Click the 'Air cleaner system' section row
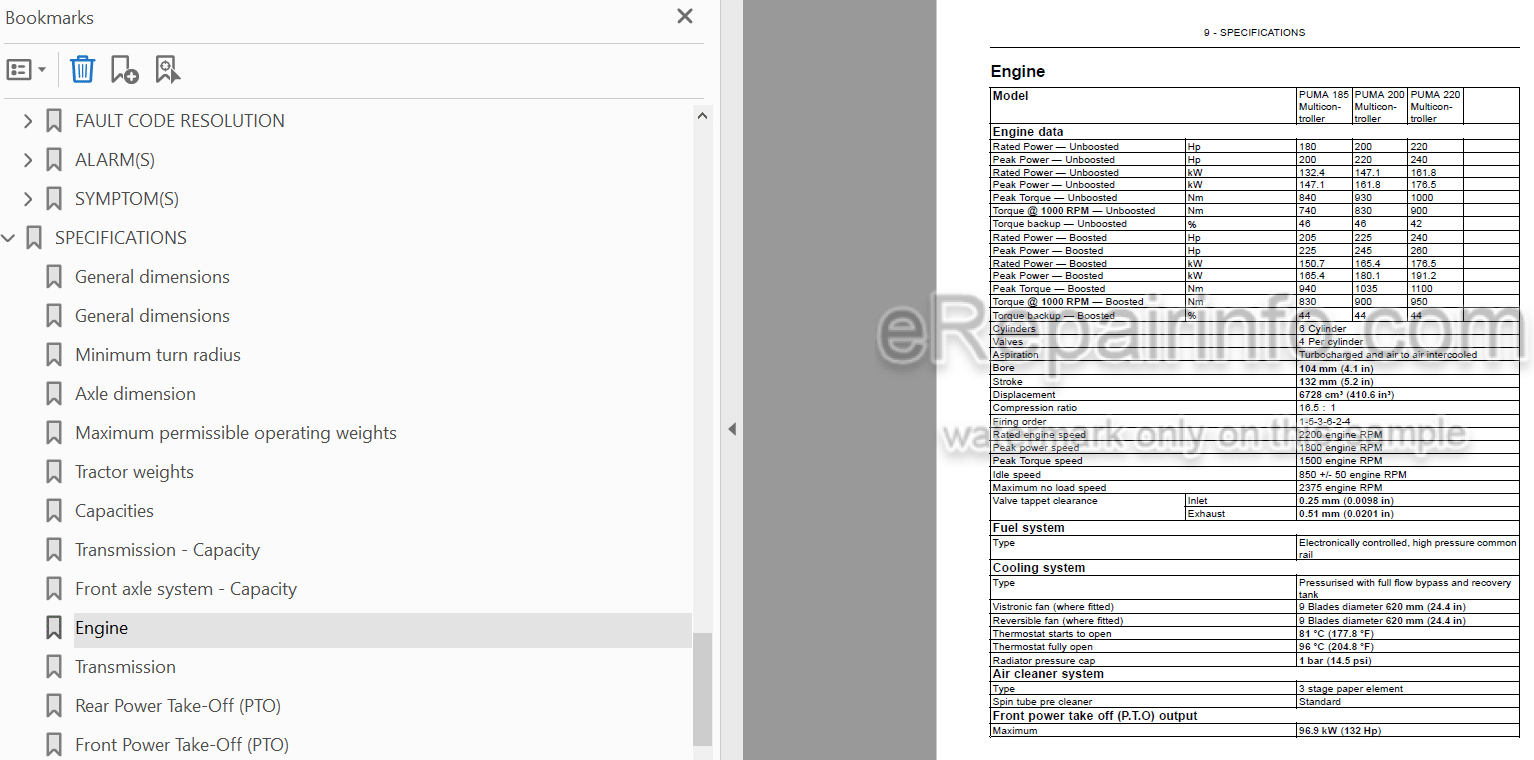 [x=1254, y=674]
